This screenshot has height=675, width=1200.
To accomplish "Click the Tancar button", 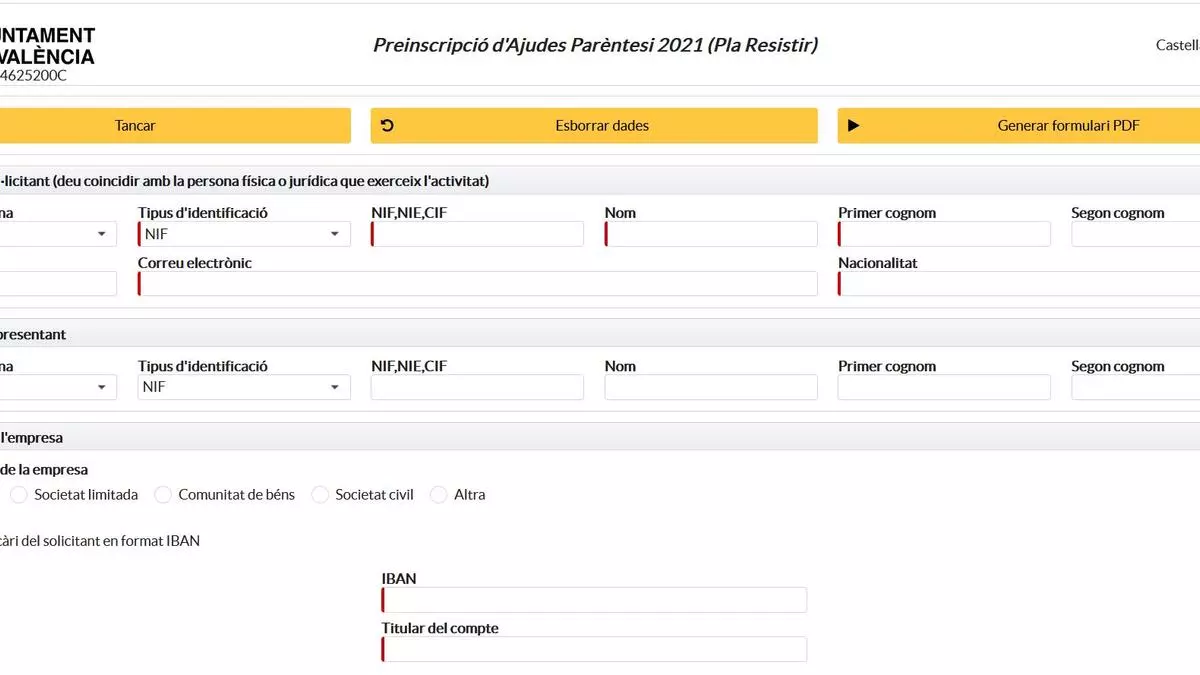I will 175,126.
